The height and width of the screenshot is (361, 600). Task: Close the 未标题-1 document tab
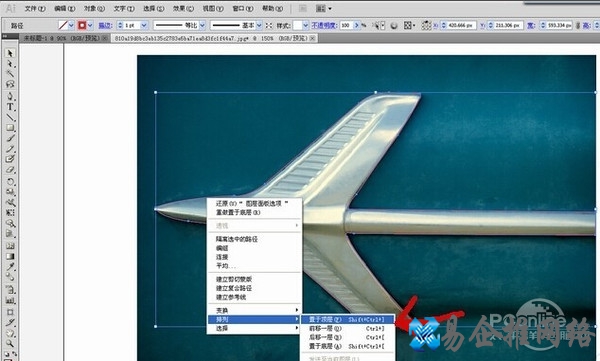click(105, 38)
